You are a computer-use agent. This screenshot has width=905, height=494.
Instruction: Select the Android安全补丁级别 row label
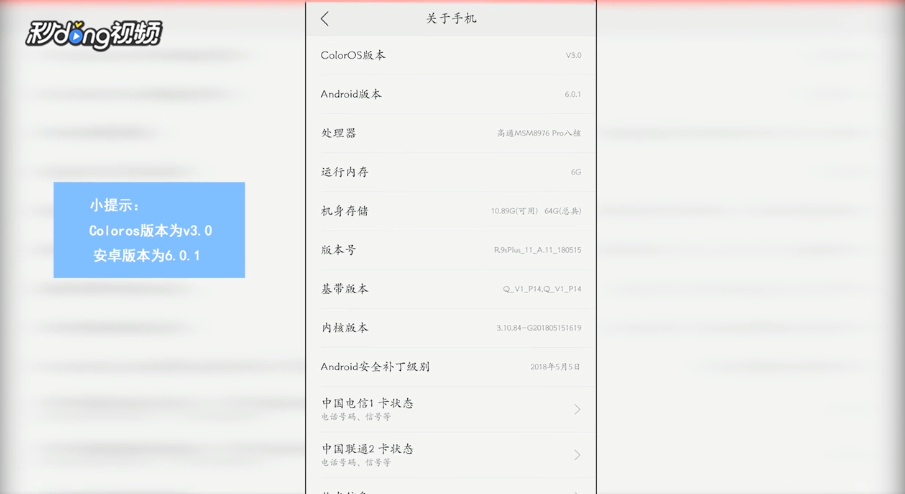pyautogui.click(x=375, y=366)
